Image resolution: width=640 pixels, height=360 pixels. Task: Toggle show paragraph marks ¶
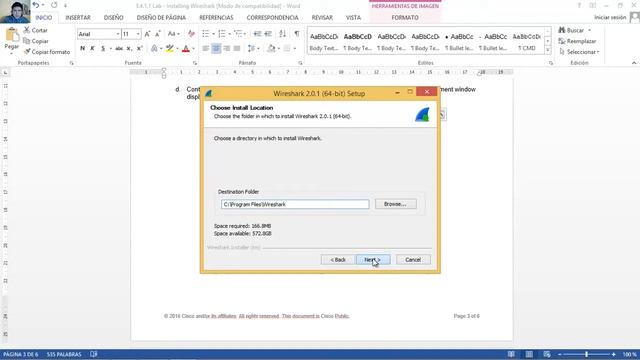(x=297, y=34)
